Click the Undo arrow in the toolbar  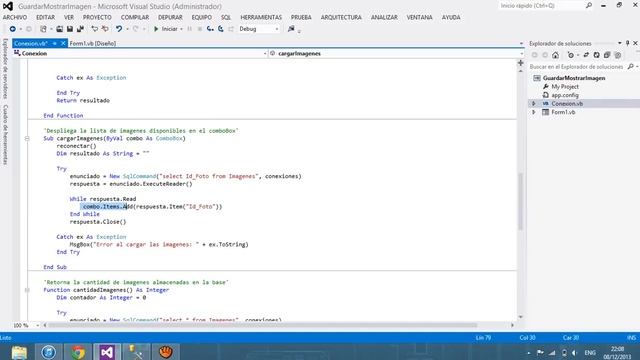coord(119,29)
